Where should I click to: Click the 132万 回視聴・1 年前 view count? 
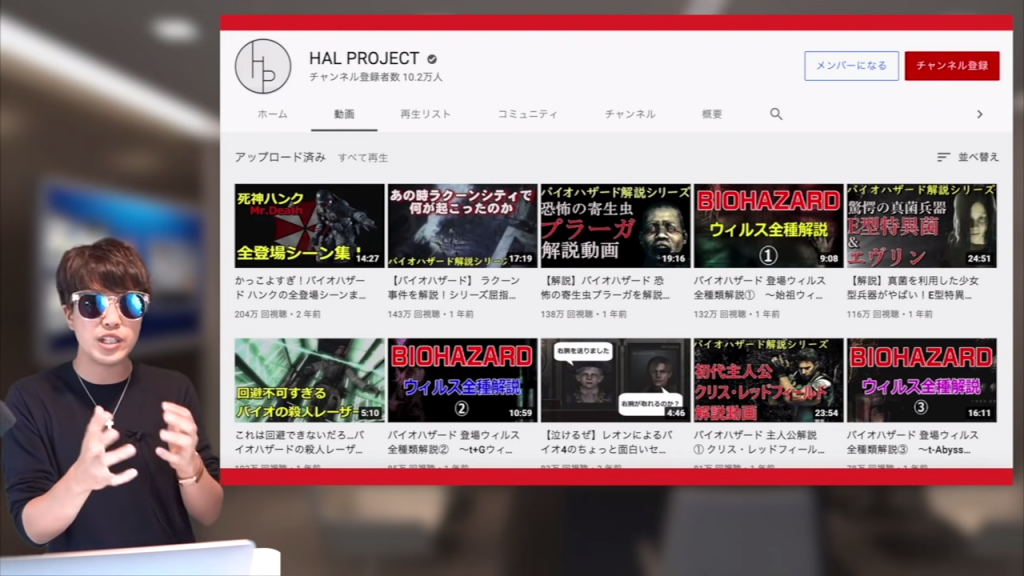click(x=737, y=314)
